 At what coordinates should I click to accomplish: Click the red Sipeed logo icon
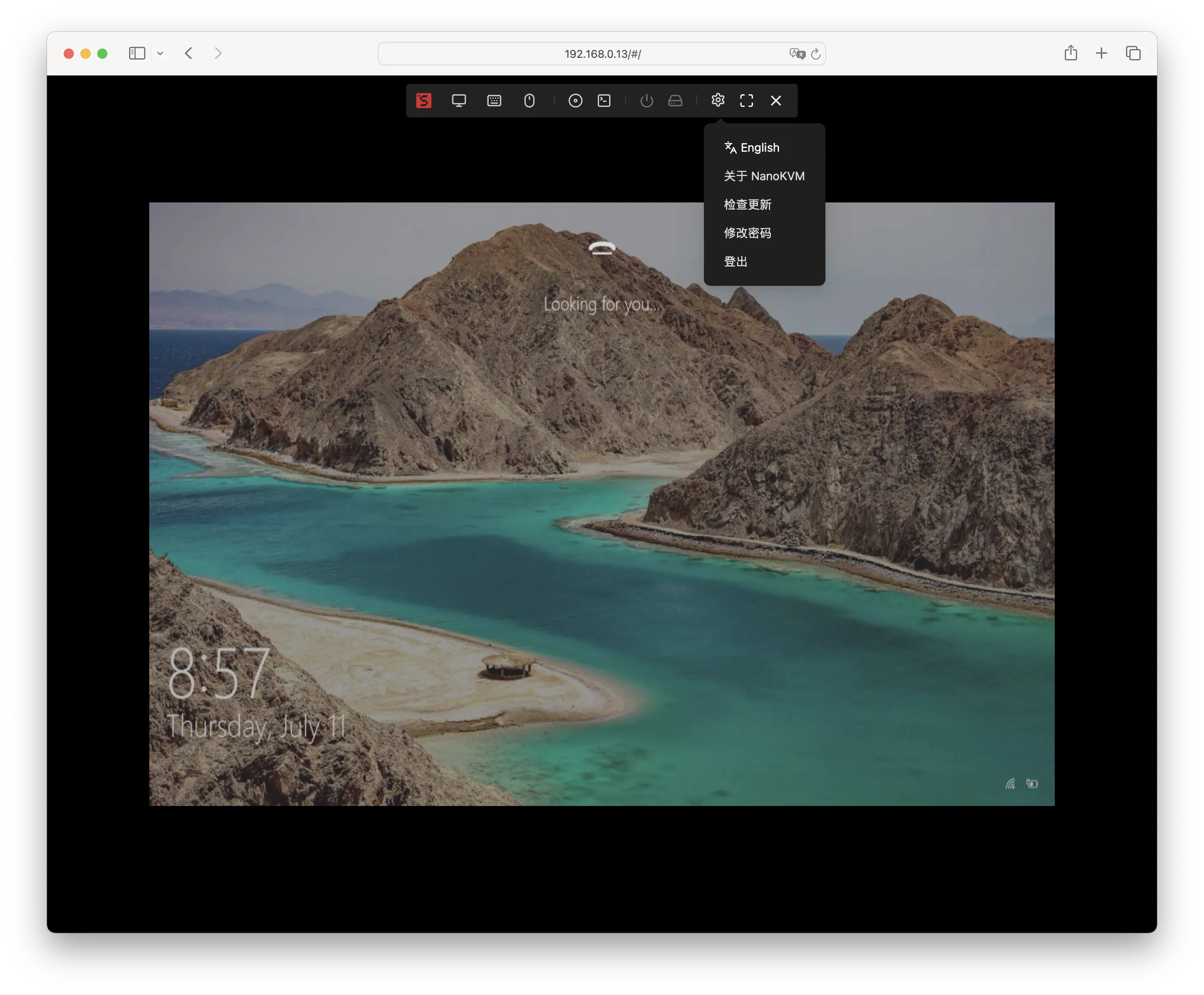[424, 100]
